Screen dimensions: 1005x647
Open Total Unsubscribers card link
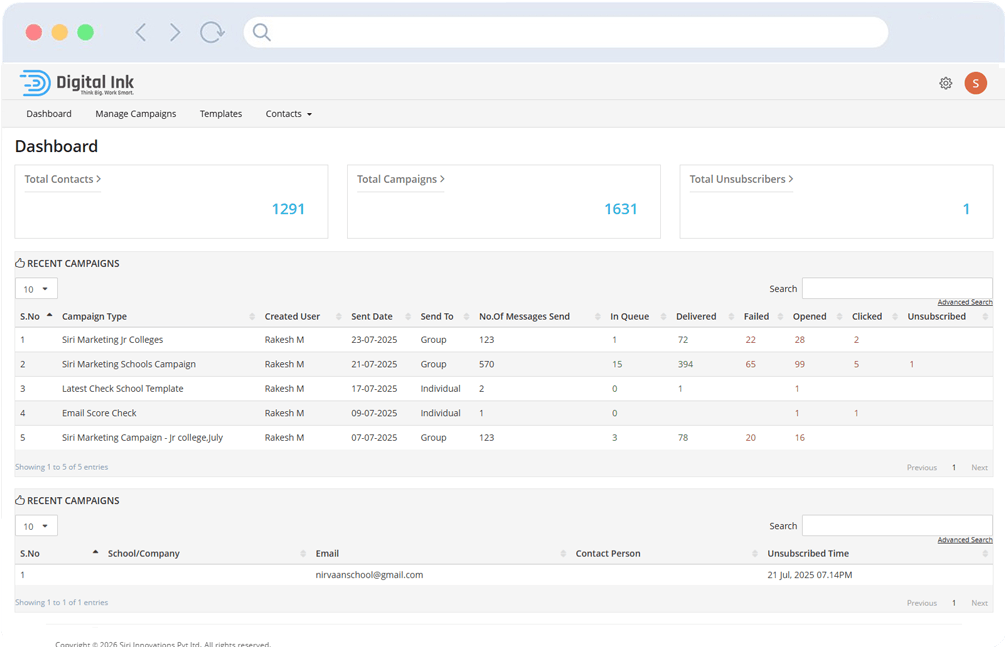[740, 179]
